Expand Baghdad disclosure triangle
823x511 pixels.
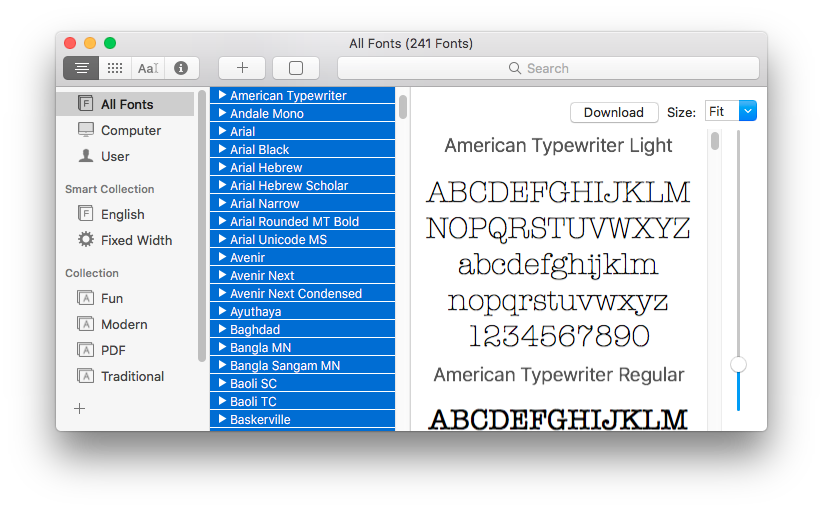[222, 329]
